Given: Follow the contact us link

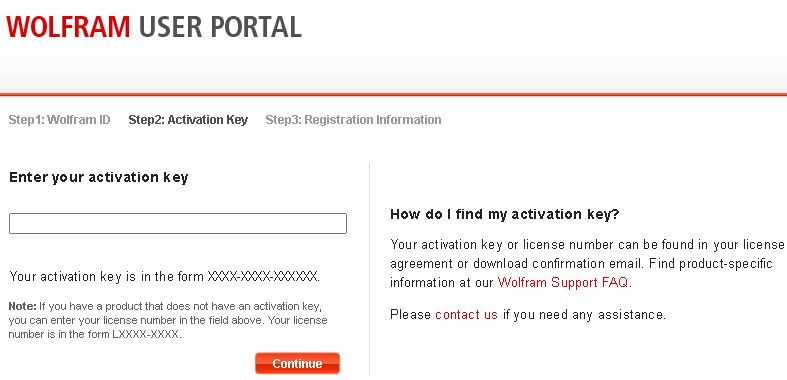Looking at the screenshot, I should click(x=466, y=315).
